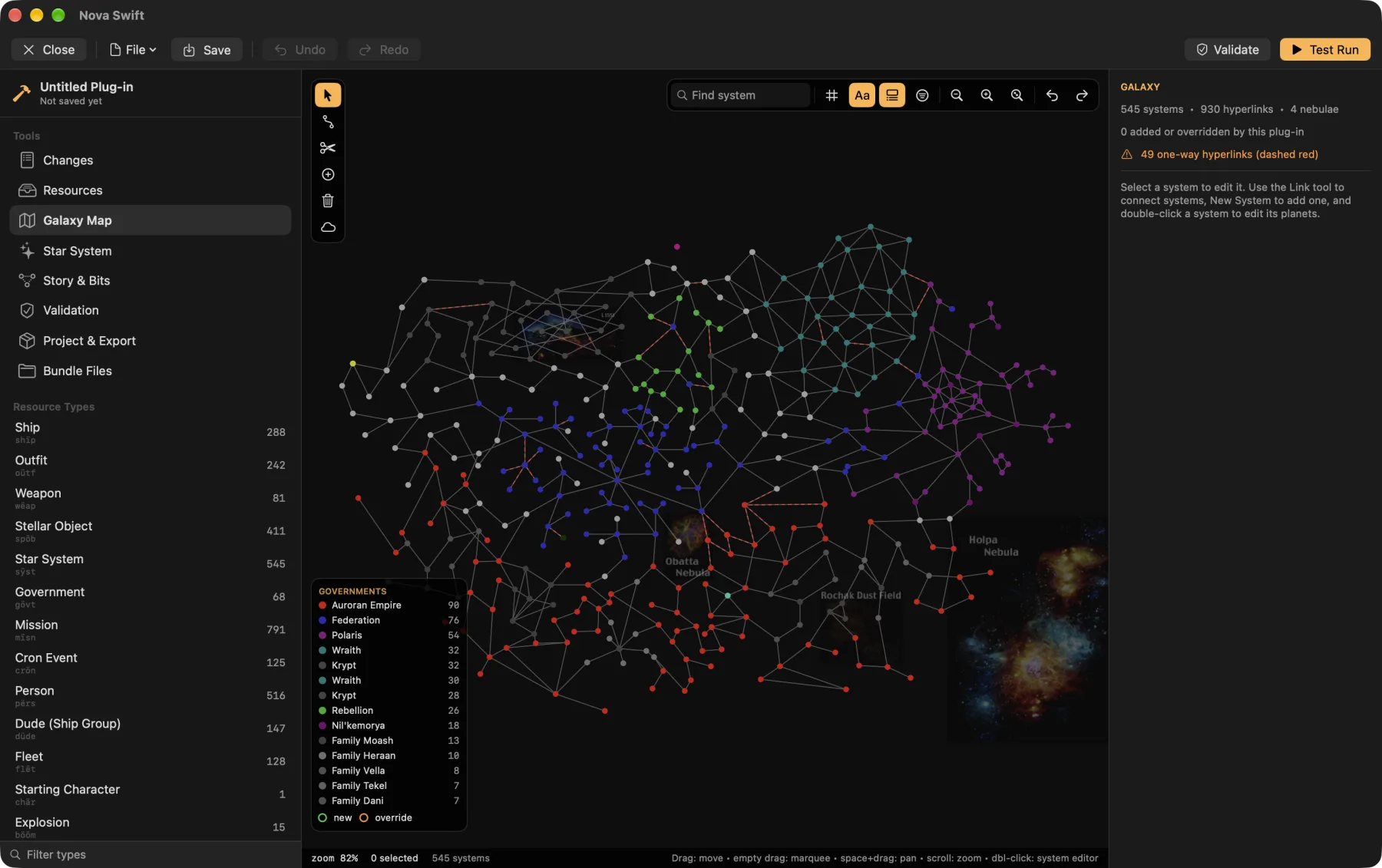Viewport: 1382px width, 868px height.
Task: Open the filter circle icon in map toolbar
Action: click(x=922, y=95)
